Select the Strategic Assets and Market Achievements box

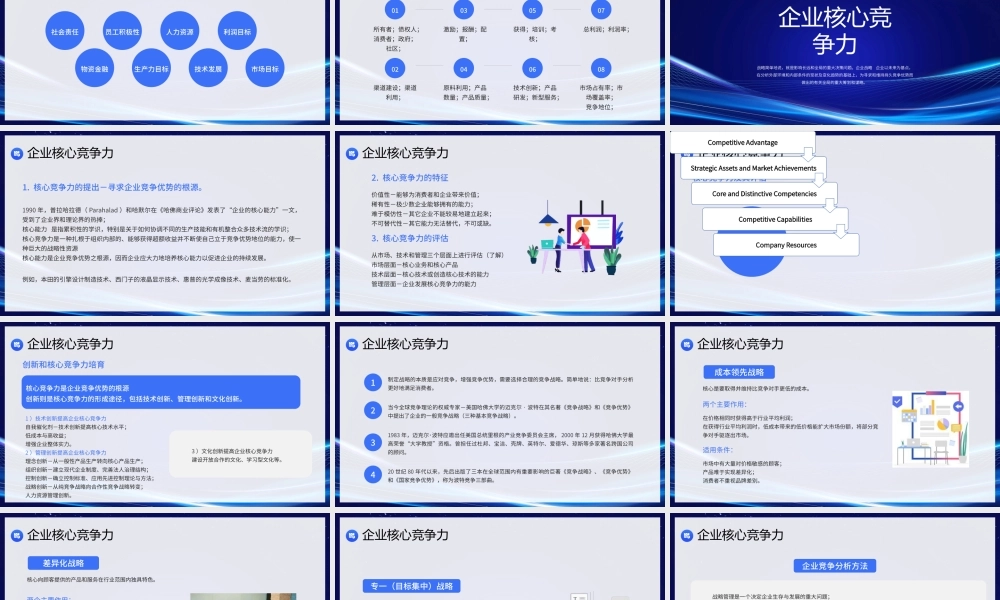pos(753,168)
